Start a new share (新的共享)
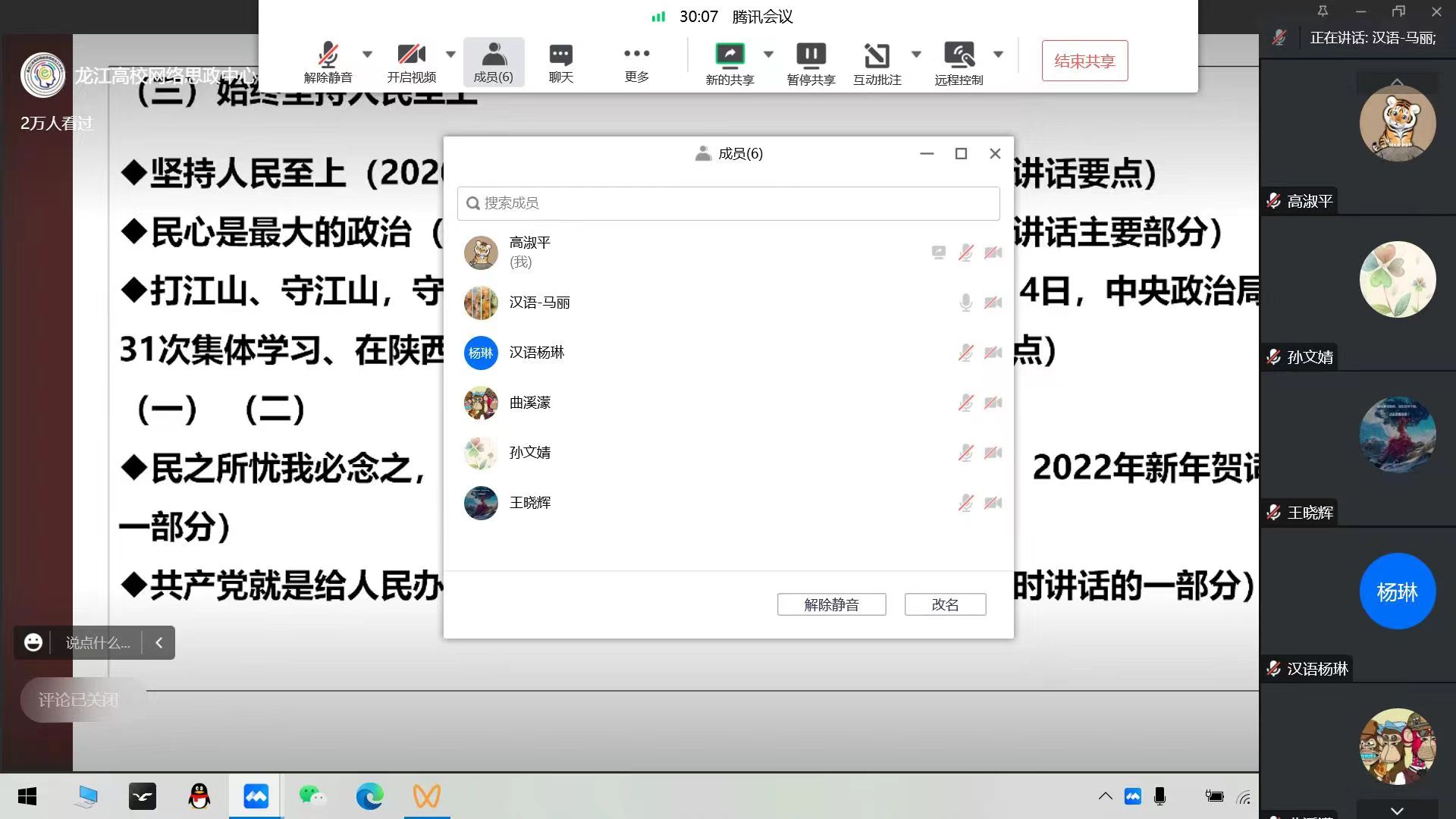Viewport: 1456px width, 819px height. [730, 55]
